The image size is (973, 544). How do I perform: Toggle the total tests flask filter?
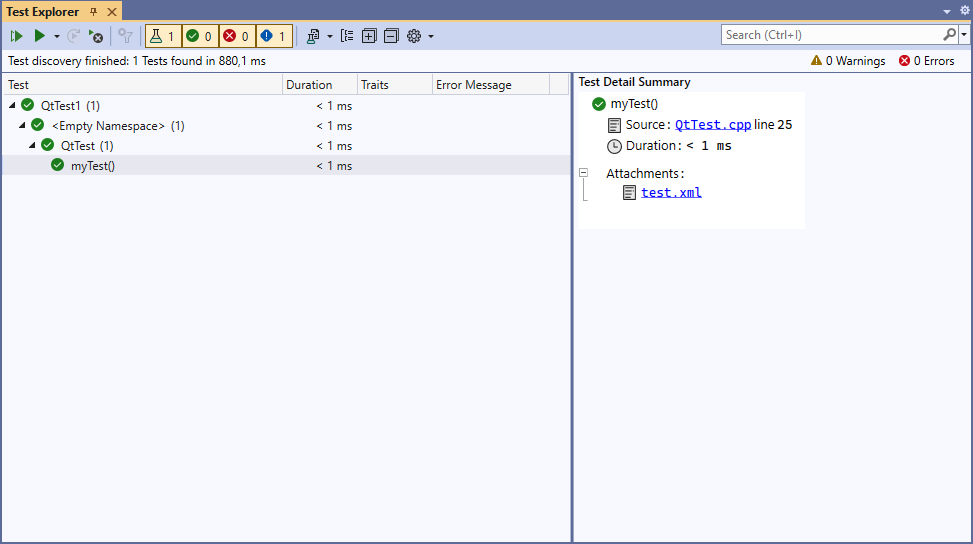point(163,36)
